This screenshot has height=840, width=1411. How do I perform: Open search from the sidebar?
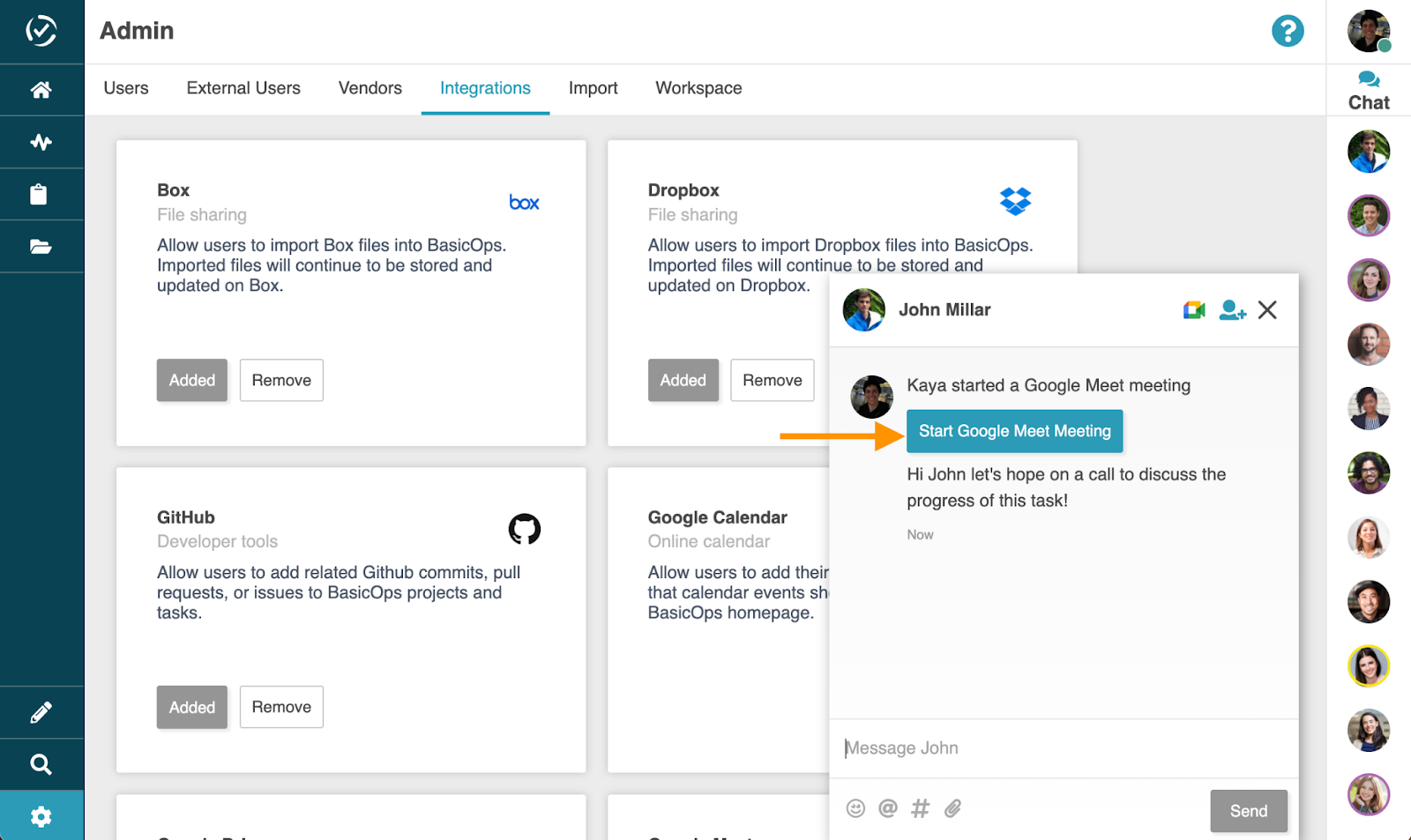[x=41, y=763]
